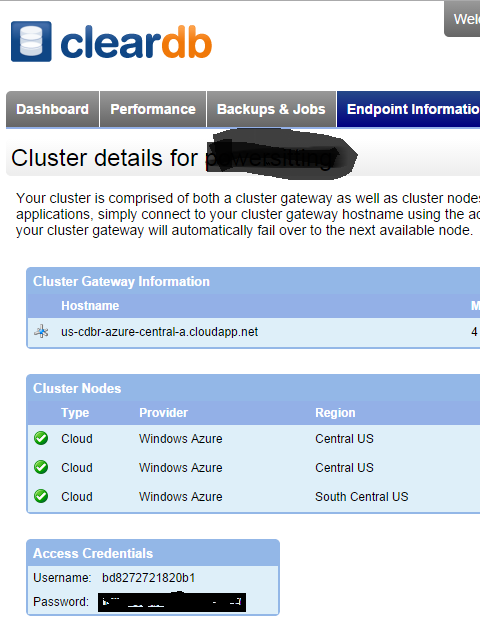480x621 pixels.
Task: Click the Username label
Action: (x=62, y=578)
